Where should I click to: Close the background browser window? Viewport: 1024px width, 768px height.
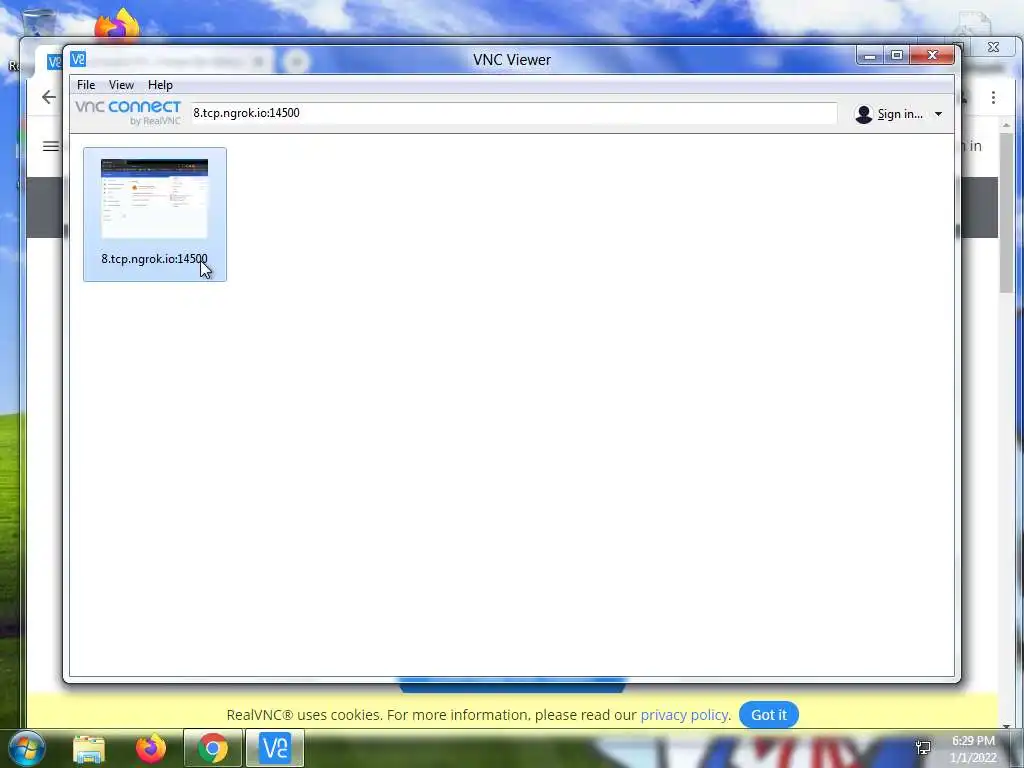[x=993, y=47]
